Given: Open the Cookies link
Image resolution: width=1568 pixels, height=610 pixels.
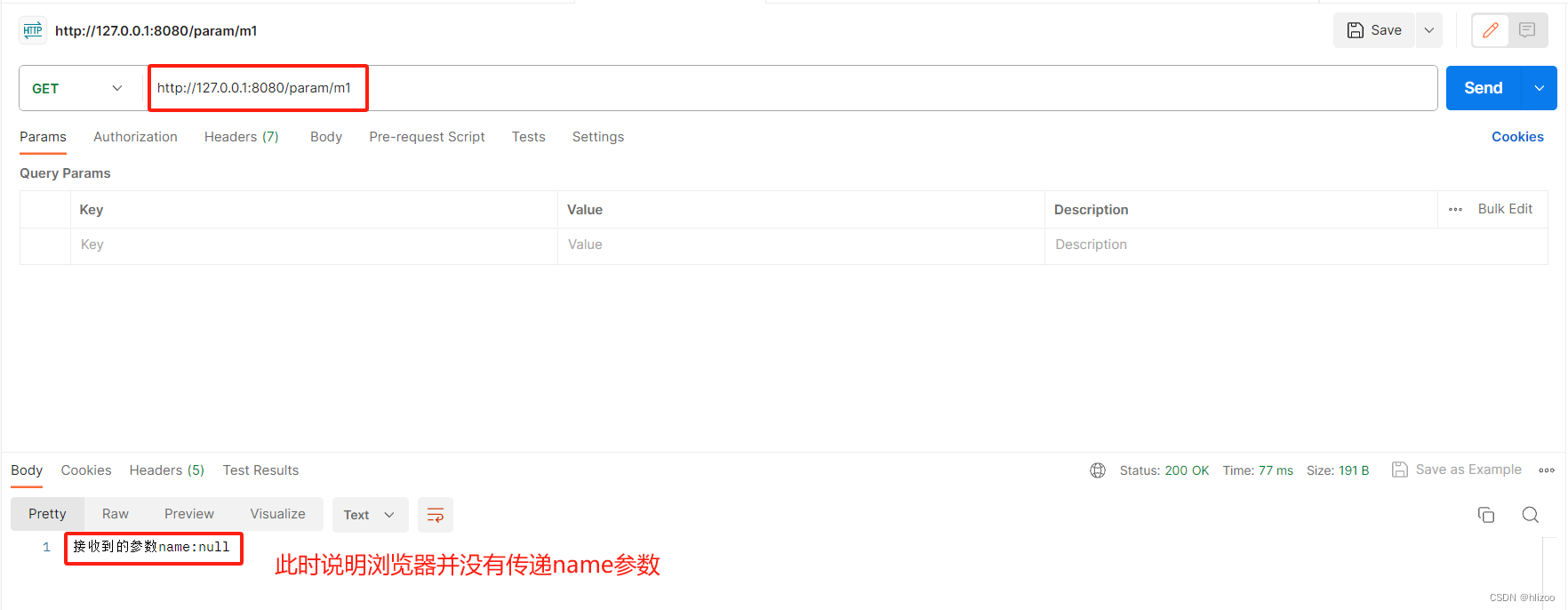Looking at the screenshot, I should pyautogui.click(x=1517, y=137).
